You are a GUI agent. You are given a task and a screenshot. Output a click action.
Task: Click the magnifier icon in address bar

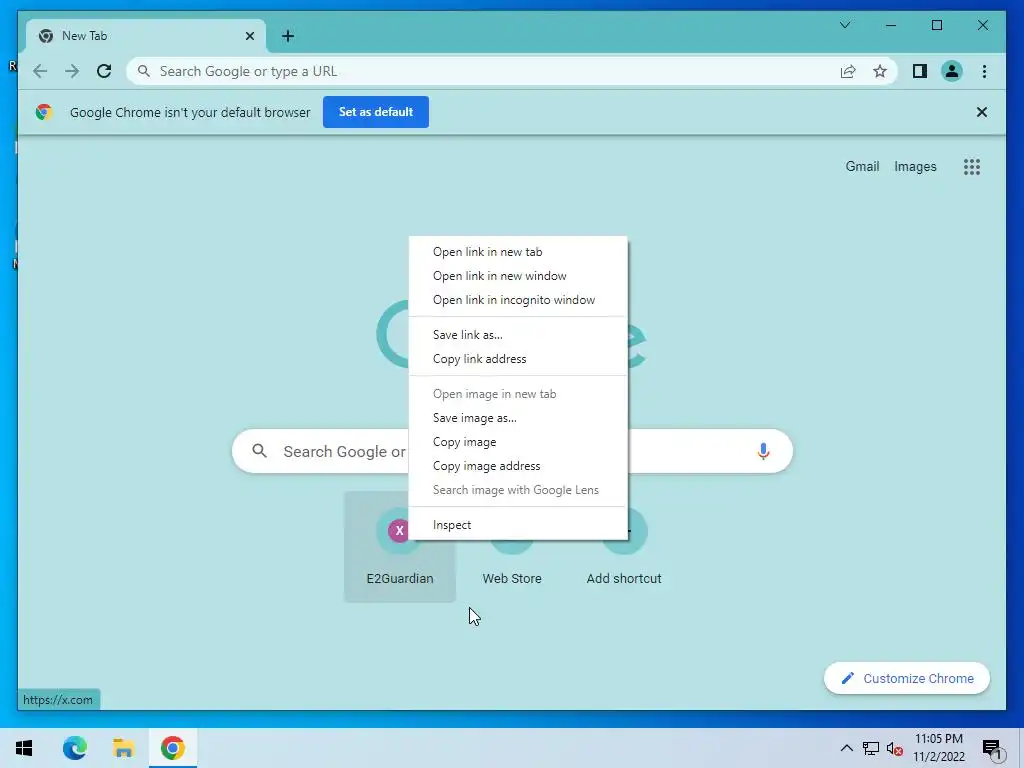[x=144, y=71]
